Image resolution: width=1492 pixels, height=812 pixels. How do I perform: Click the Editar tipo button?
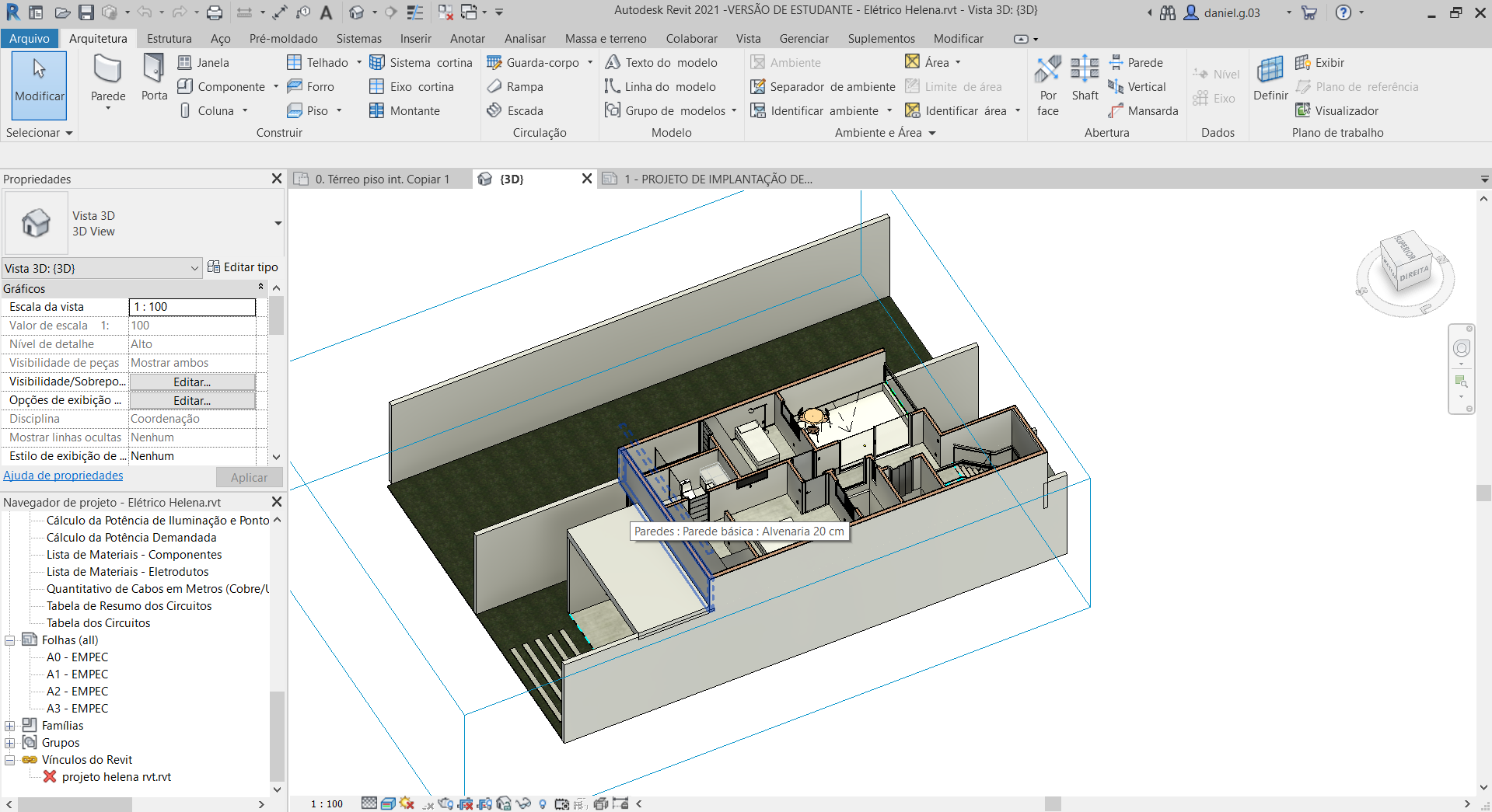point(243,267)
